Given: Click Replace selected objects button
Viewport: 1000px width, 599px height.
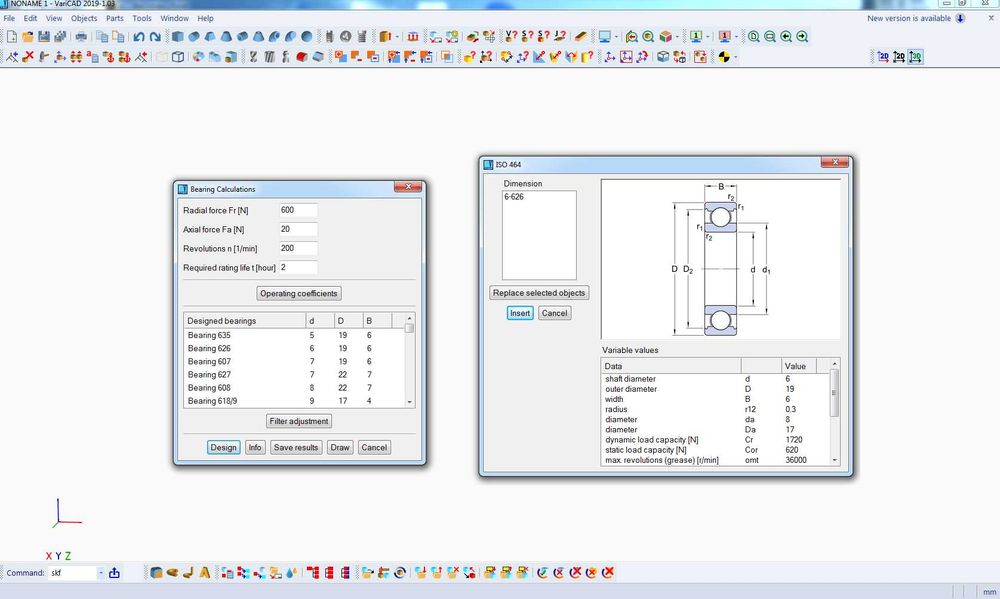Looking at the screenshot, I should click(539, 293).
